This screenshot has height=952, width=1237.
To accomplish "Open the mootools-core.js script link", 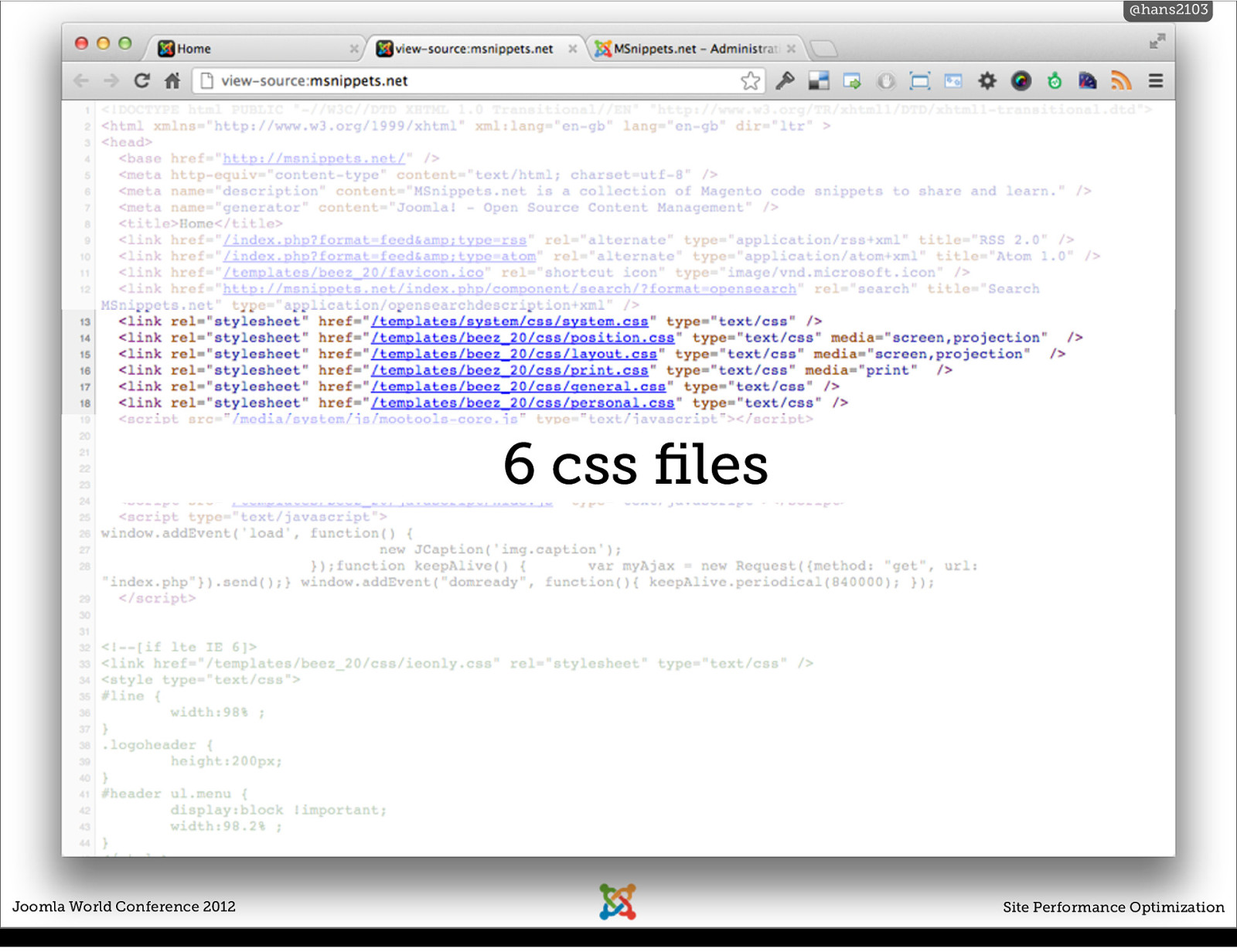I will [x=375, y=419].
